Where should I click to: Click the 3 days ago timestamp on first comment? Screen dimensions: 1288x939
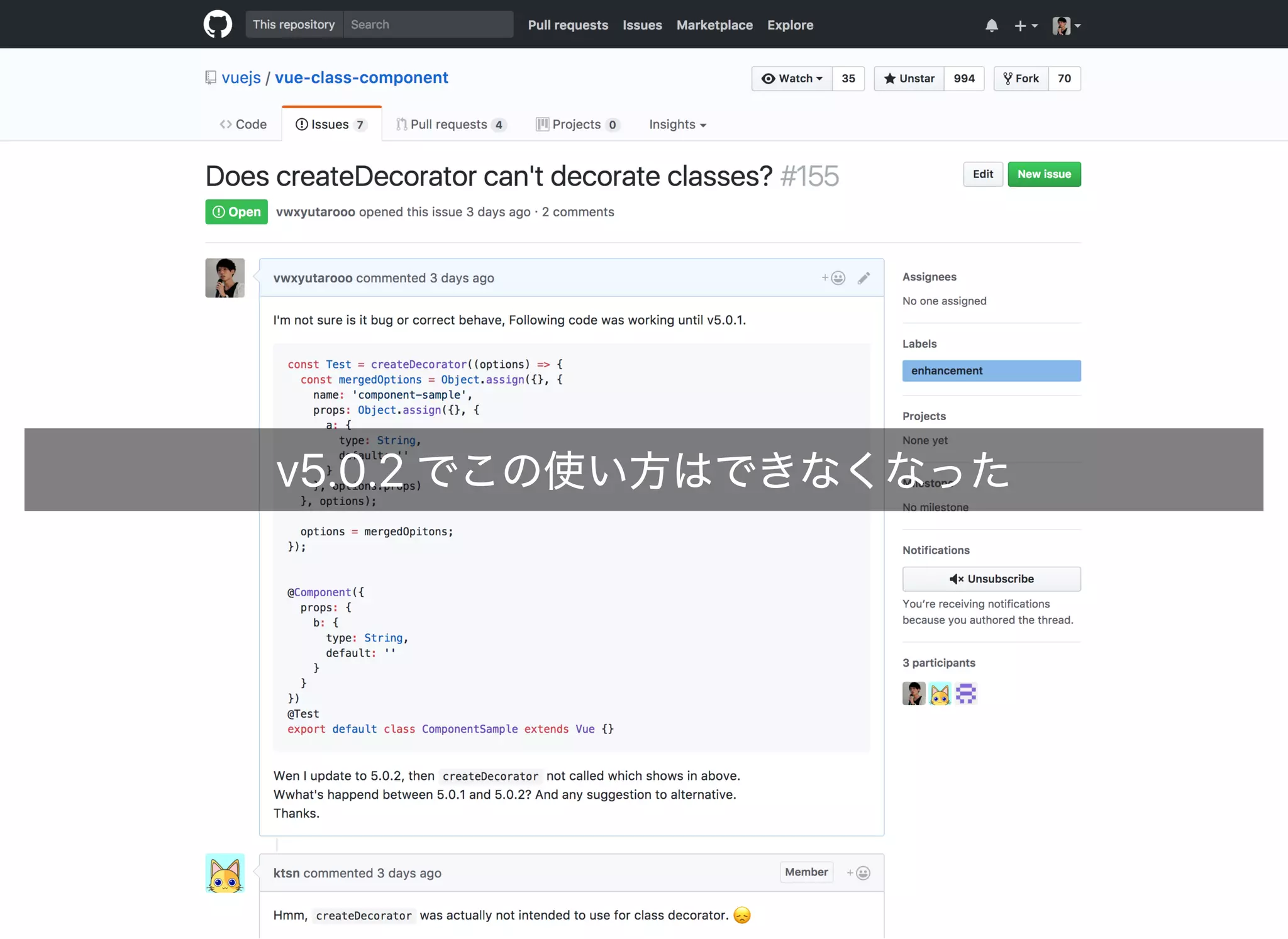[462, 278]
